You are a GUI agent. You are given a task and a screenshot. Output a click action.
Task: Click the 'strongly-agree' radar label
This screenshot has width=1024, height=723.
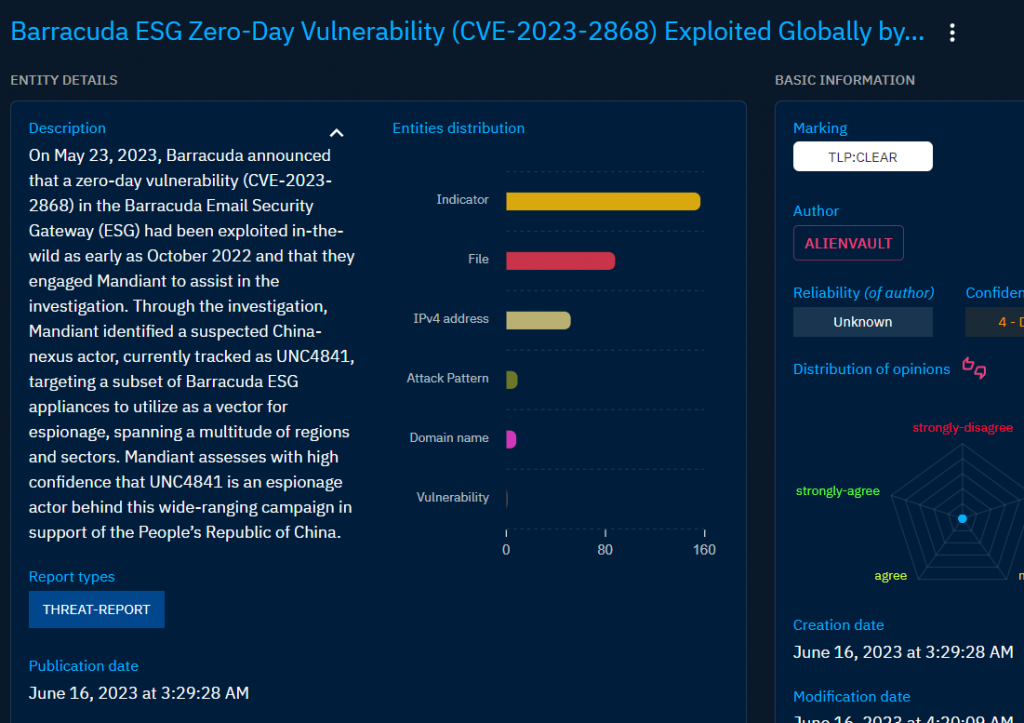[837, 491]
